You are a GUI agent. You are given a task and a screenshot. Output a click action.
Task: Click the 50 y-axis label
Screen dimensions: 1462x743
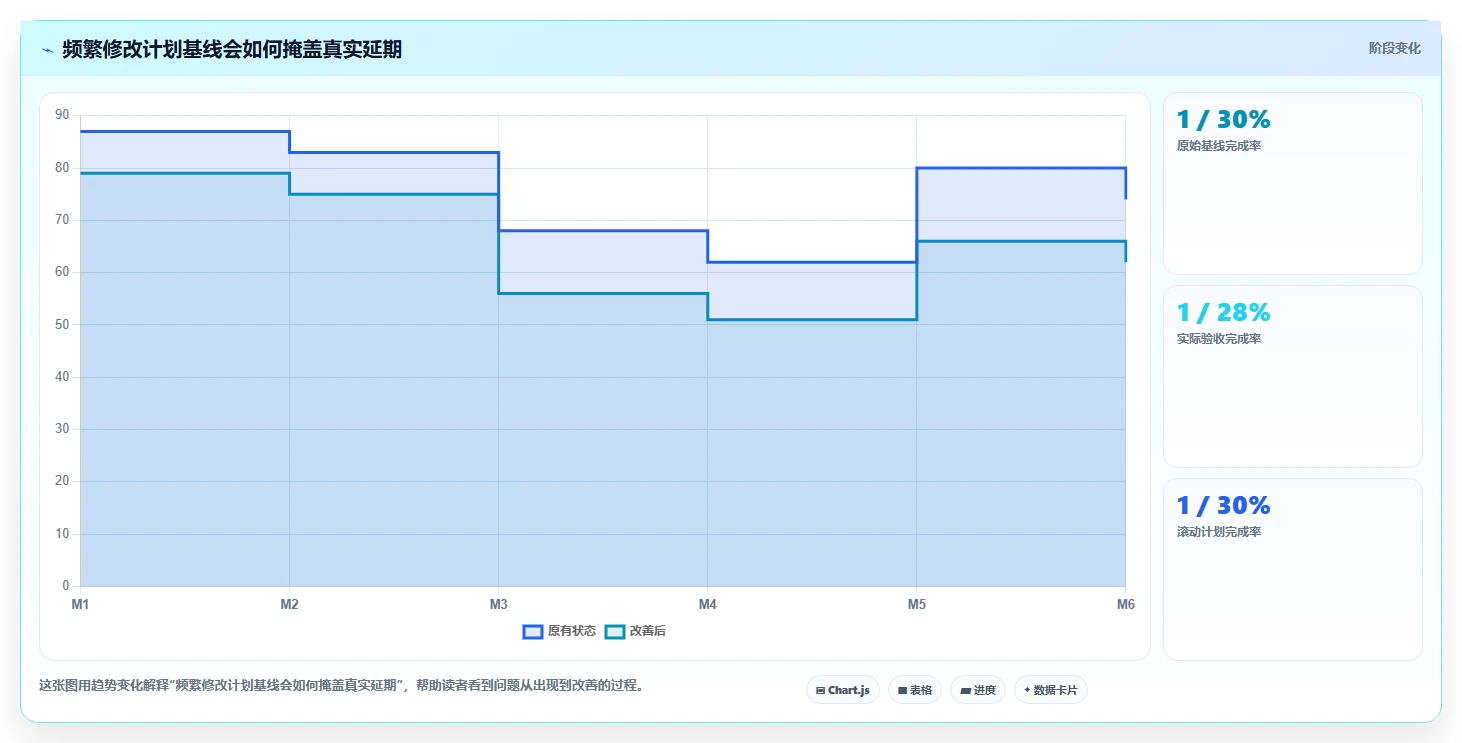click(62, 325)
